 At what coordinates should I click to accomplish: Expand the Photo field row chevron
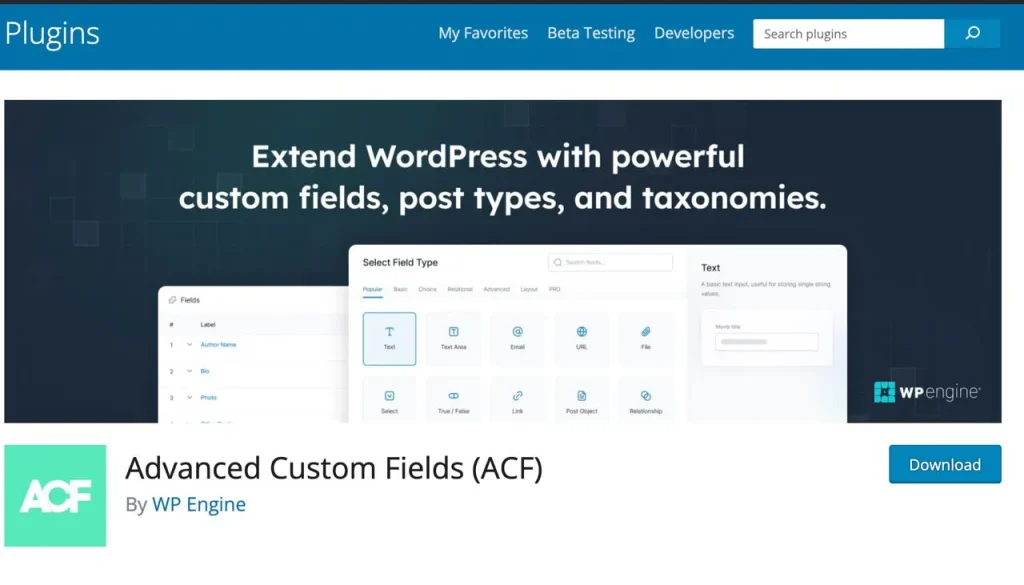(189, 398)
